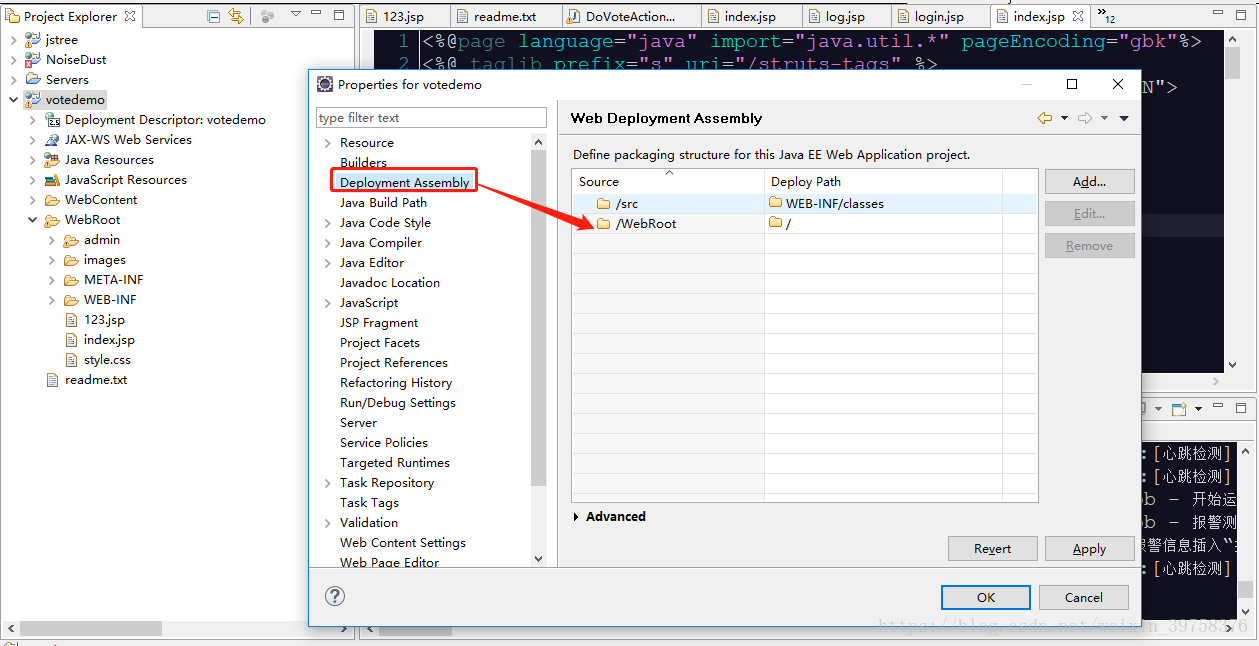Screen dimensions: 1259x646
Task: Click the dialog help question mark icon
Action: (x=335, y=596)
